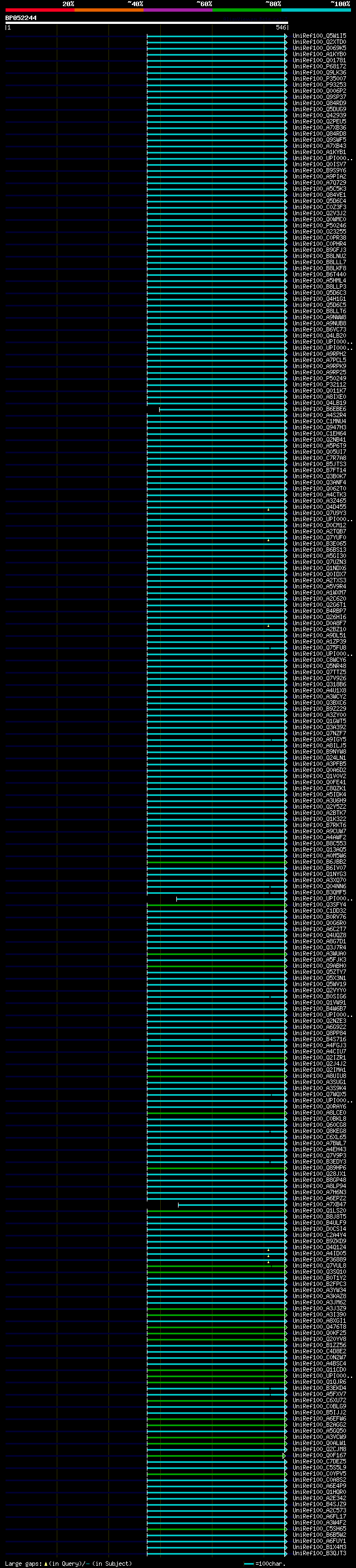Open the UniRef100_B9GFJ3 entry
356x1568 pixels.
point(319,250)
